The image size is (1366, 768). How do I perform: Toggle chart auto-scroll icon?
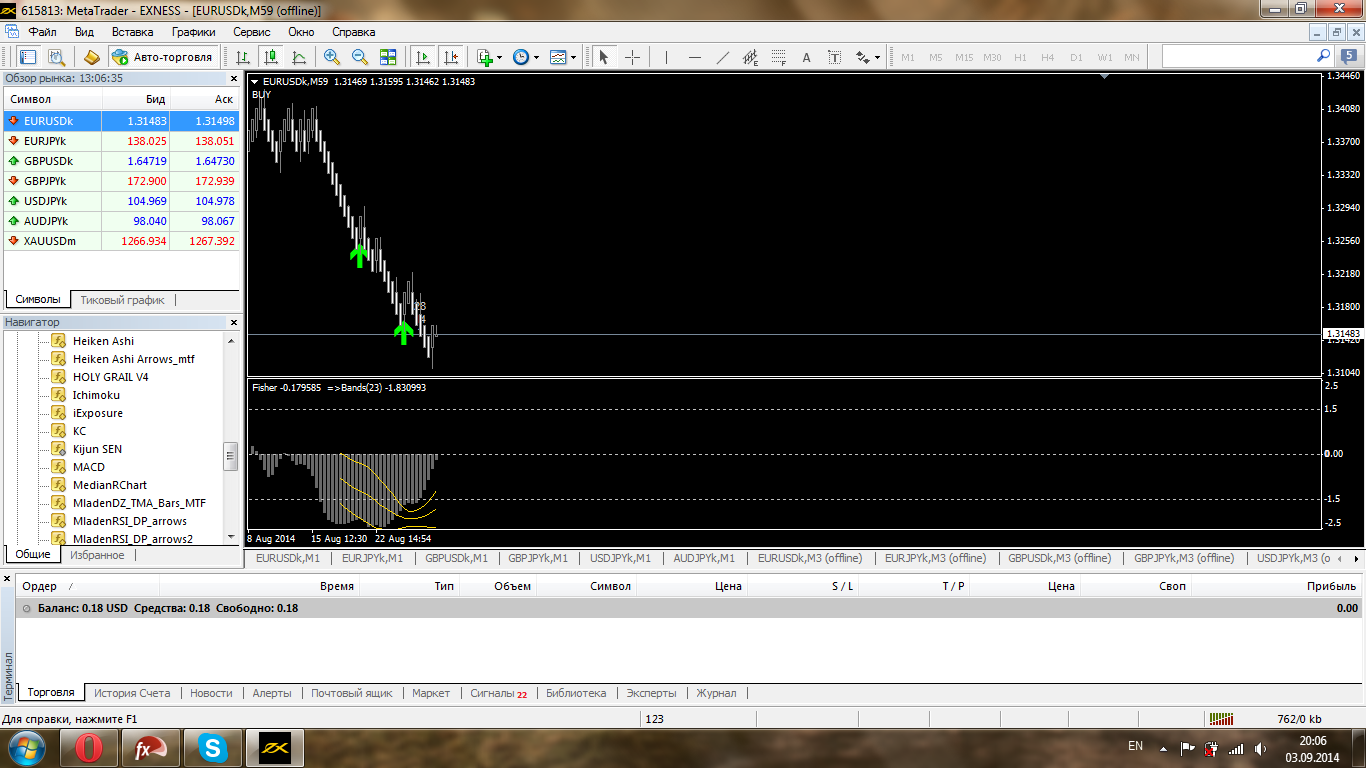click(423, 57)
